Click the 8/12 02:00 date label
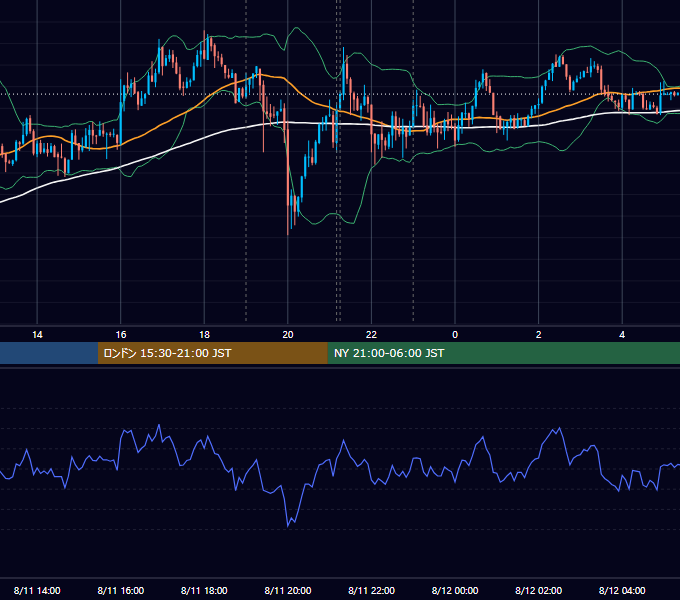The height and width of the screenshot is (600, 680). tap(539, 590)
